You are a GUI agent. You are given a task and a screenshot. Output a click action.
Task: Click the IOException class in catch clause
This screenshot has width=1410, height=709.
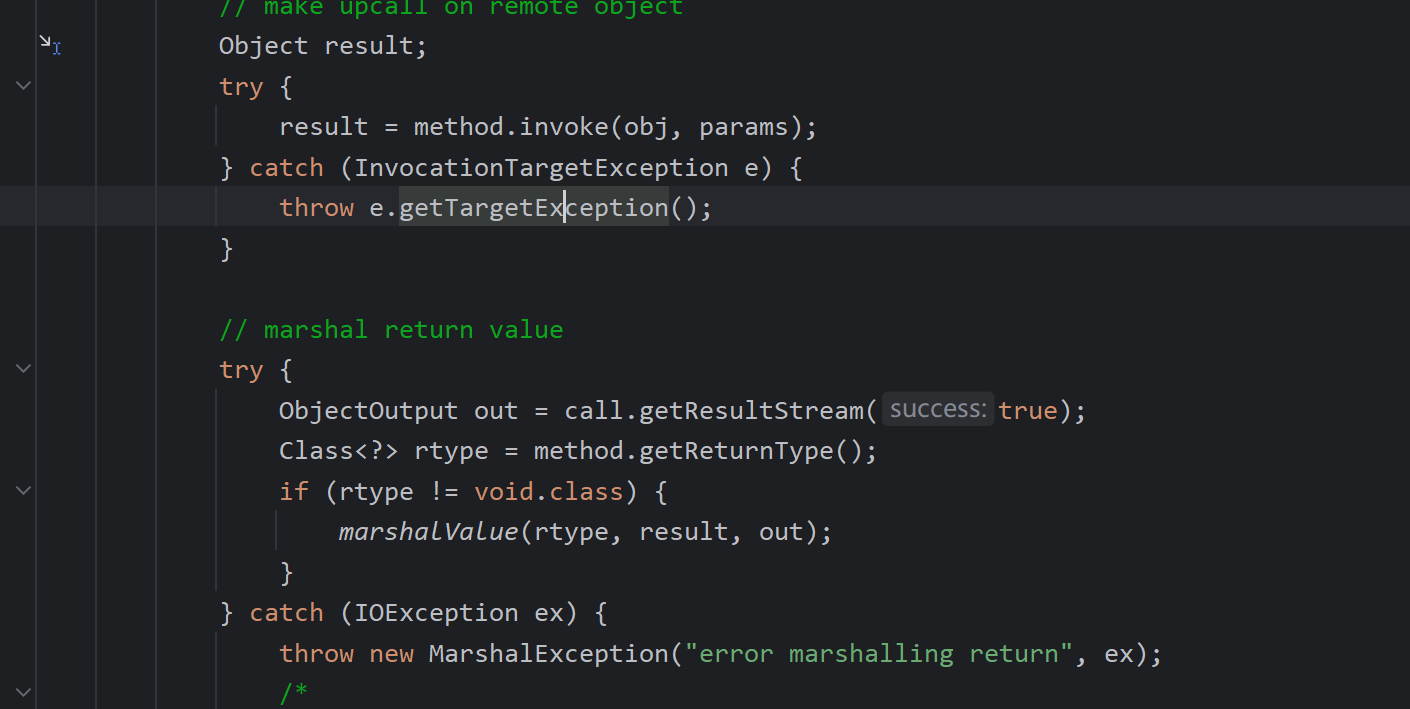click(436, 613)
